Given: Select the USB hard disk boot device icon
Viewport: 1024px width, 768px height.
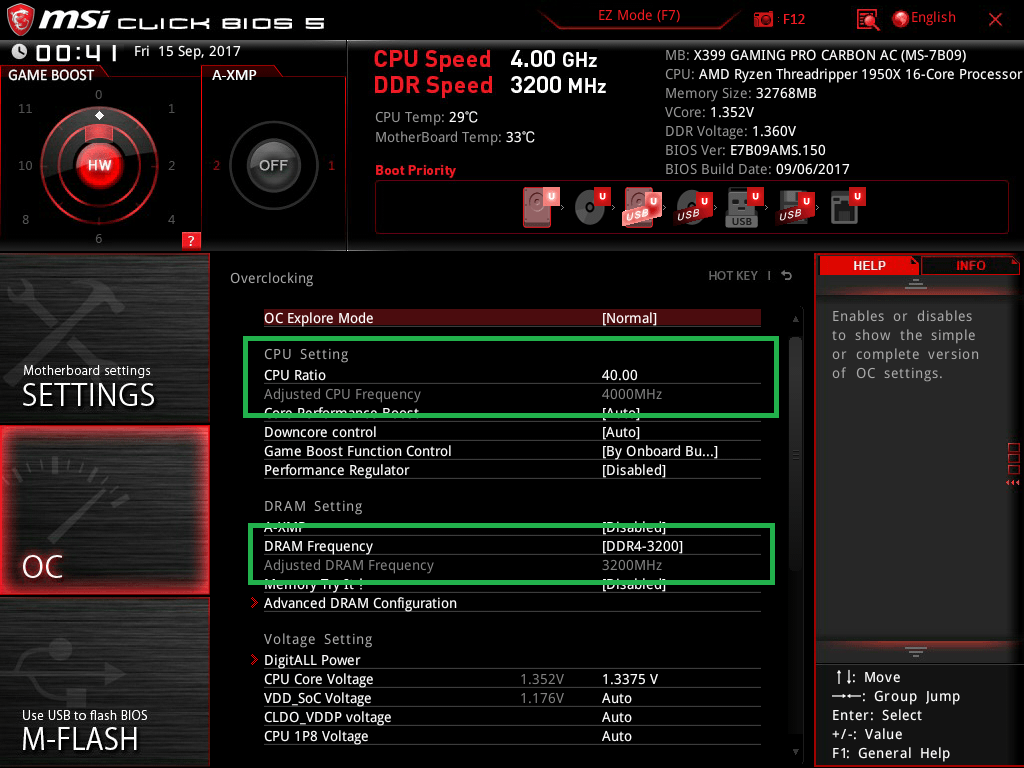Looking at the screenshot, I should coord(642,207).
